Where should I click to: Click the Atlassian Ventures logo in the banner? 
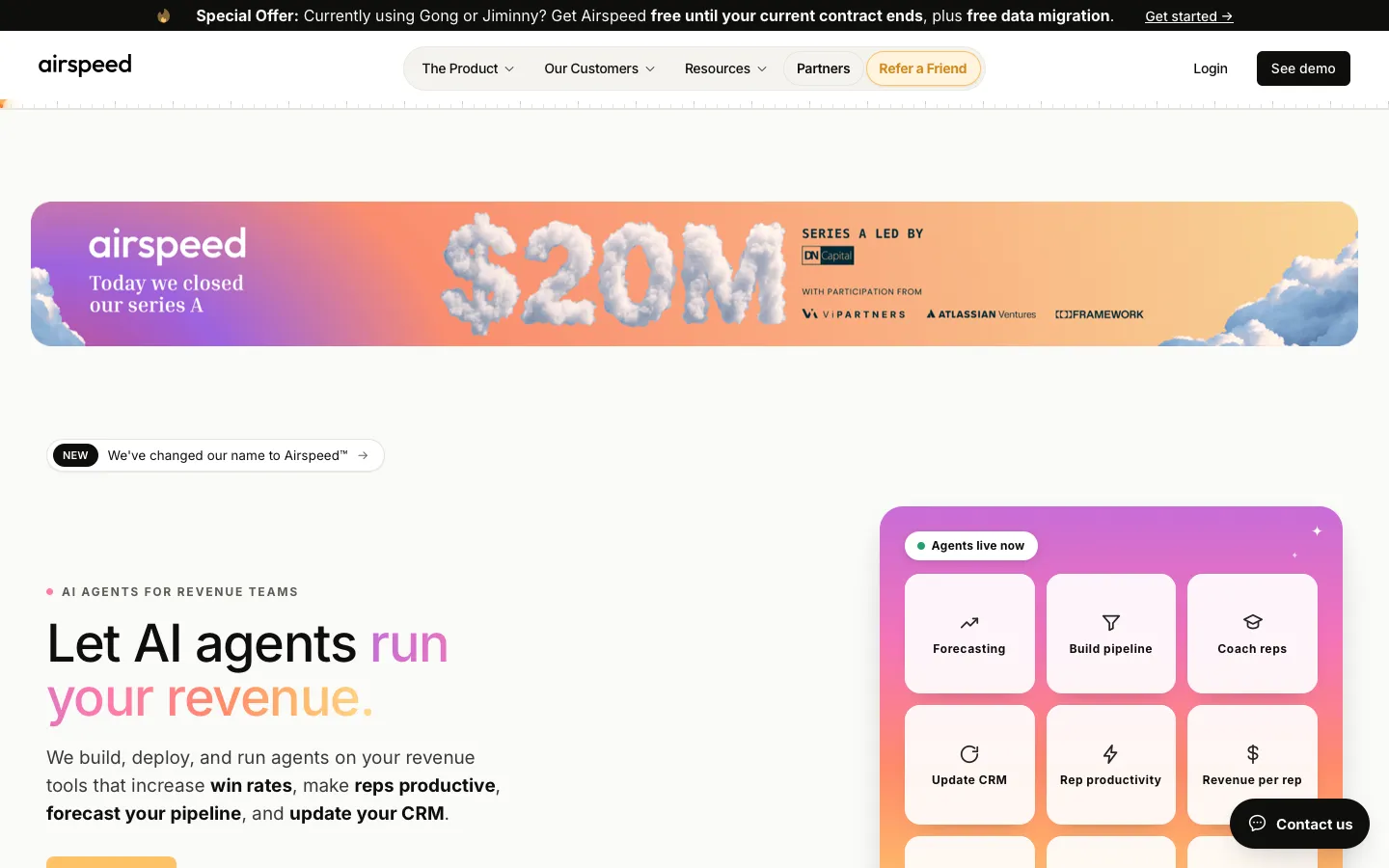point(981,314)
